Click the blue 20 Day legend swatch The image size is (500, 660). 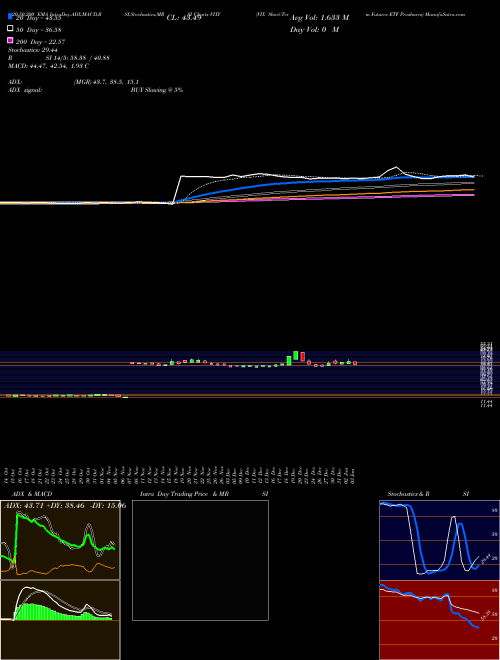pos(10,17)
